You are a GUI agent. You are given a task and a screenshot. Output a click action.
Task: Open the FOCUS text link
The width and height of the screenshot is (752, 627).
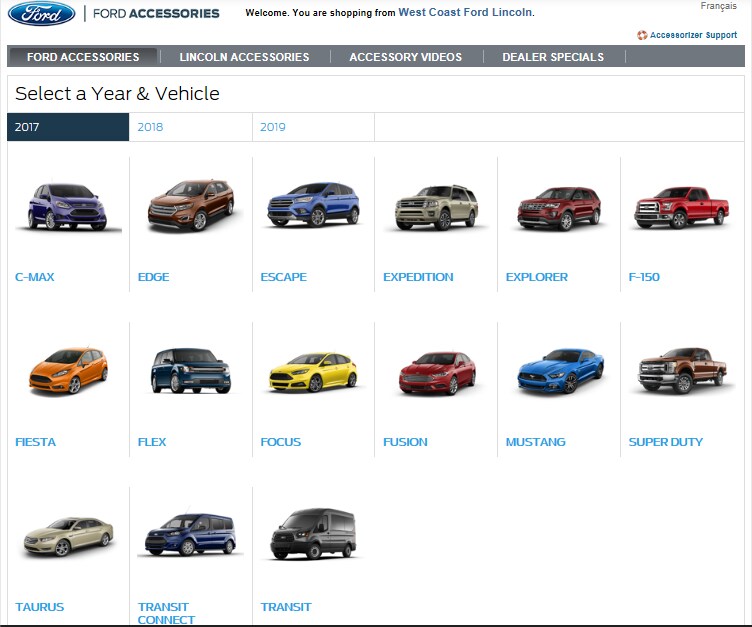(281, 442)
